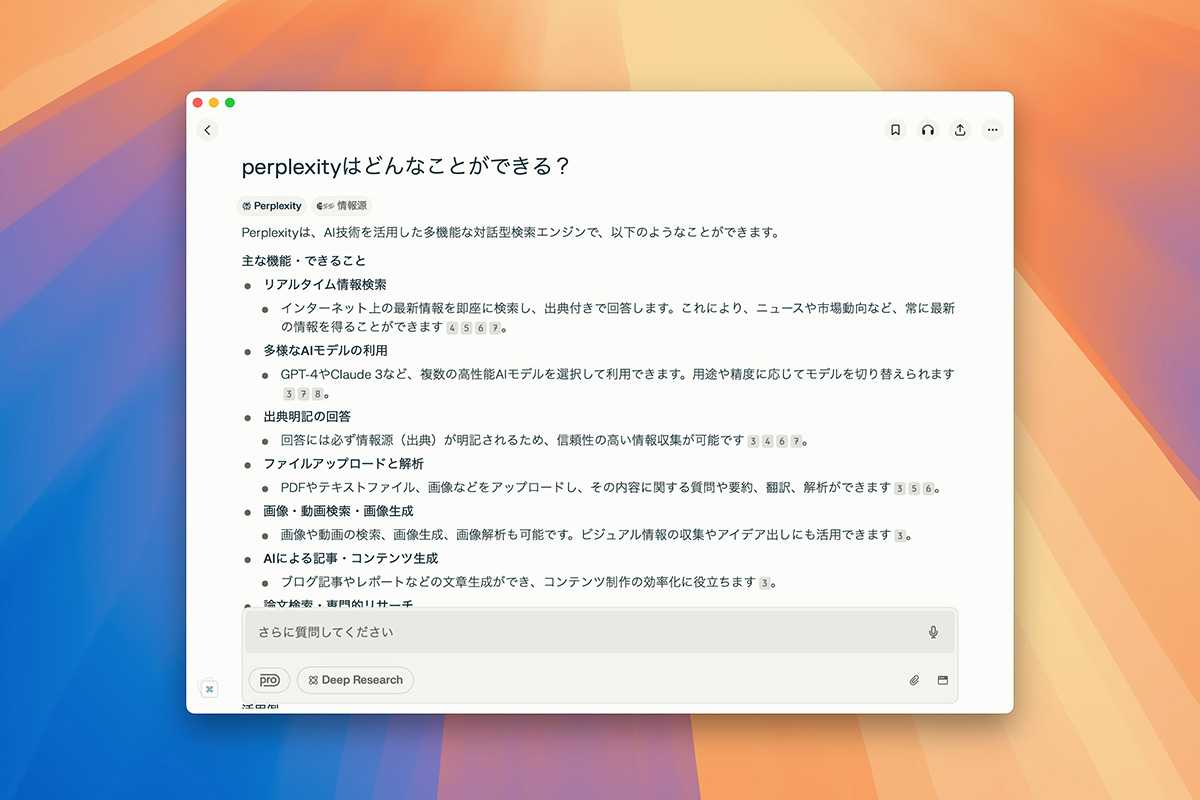
Task: Go back with the chevron arrow button
Action: click(x=207, y=130)
